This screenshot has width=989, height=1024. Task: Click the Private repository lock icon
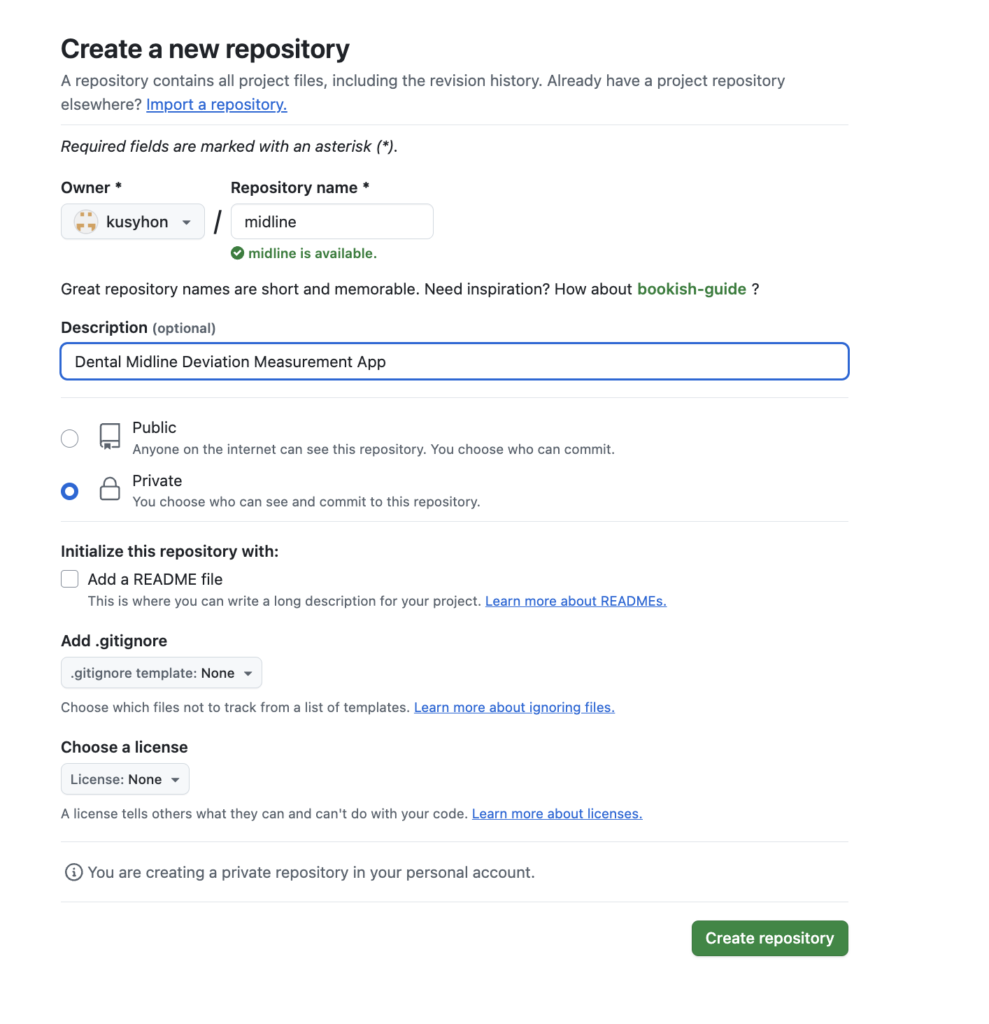point(110,490)
